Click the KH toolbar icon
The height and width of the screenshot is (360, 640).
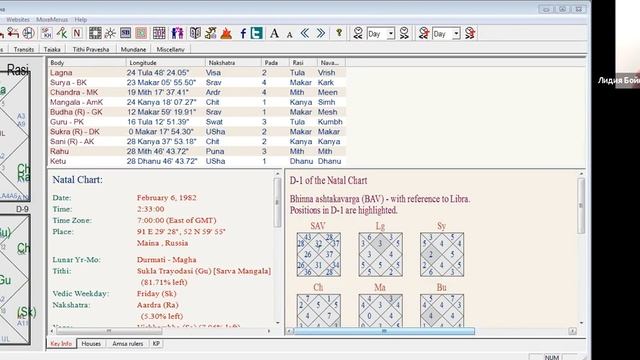(x=47, y=33)
